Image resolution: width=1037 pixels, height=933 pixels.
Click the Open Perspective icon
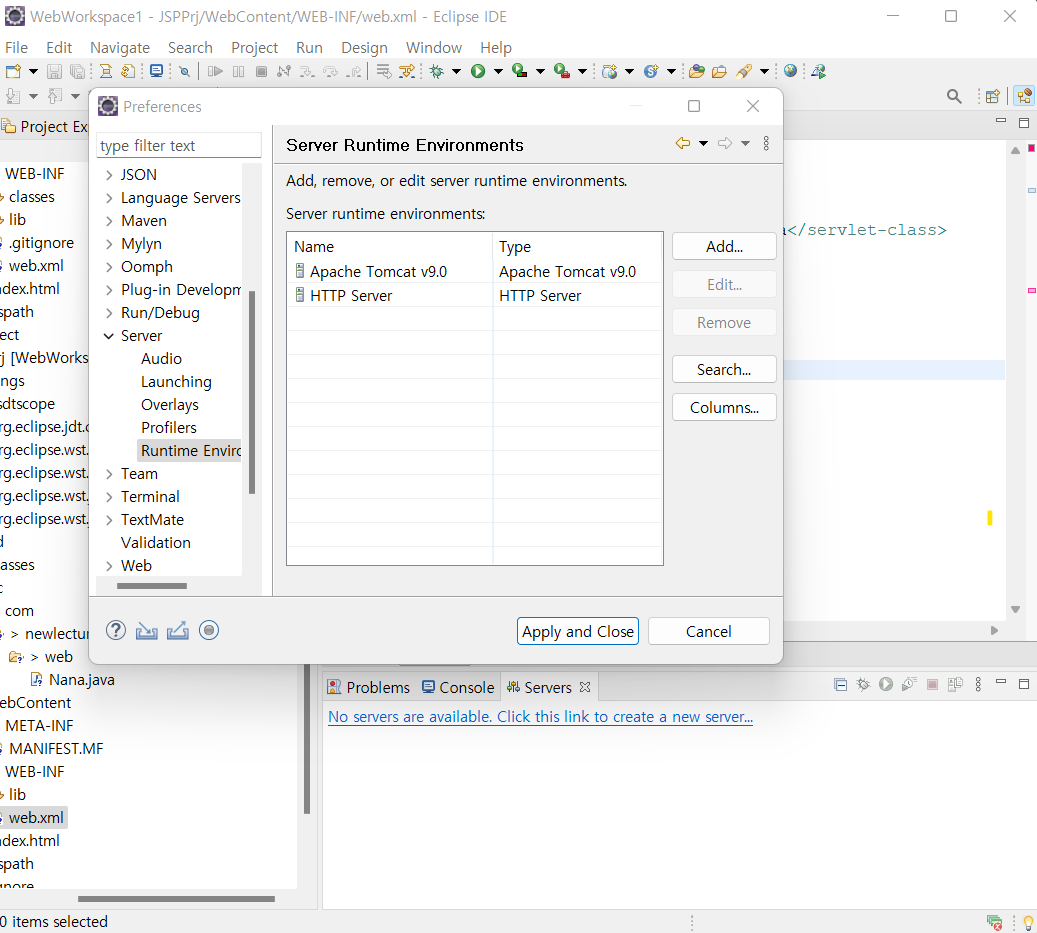click(993, 97)
